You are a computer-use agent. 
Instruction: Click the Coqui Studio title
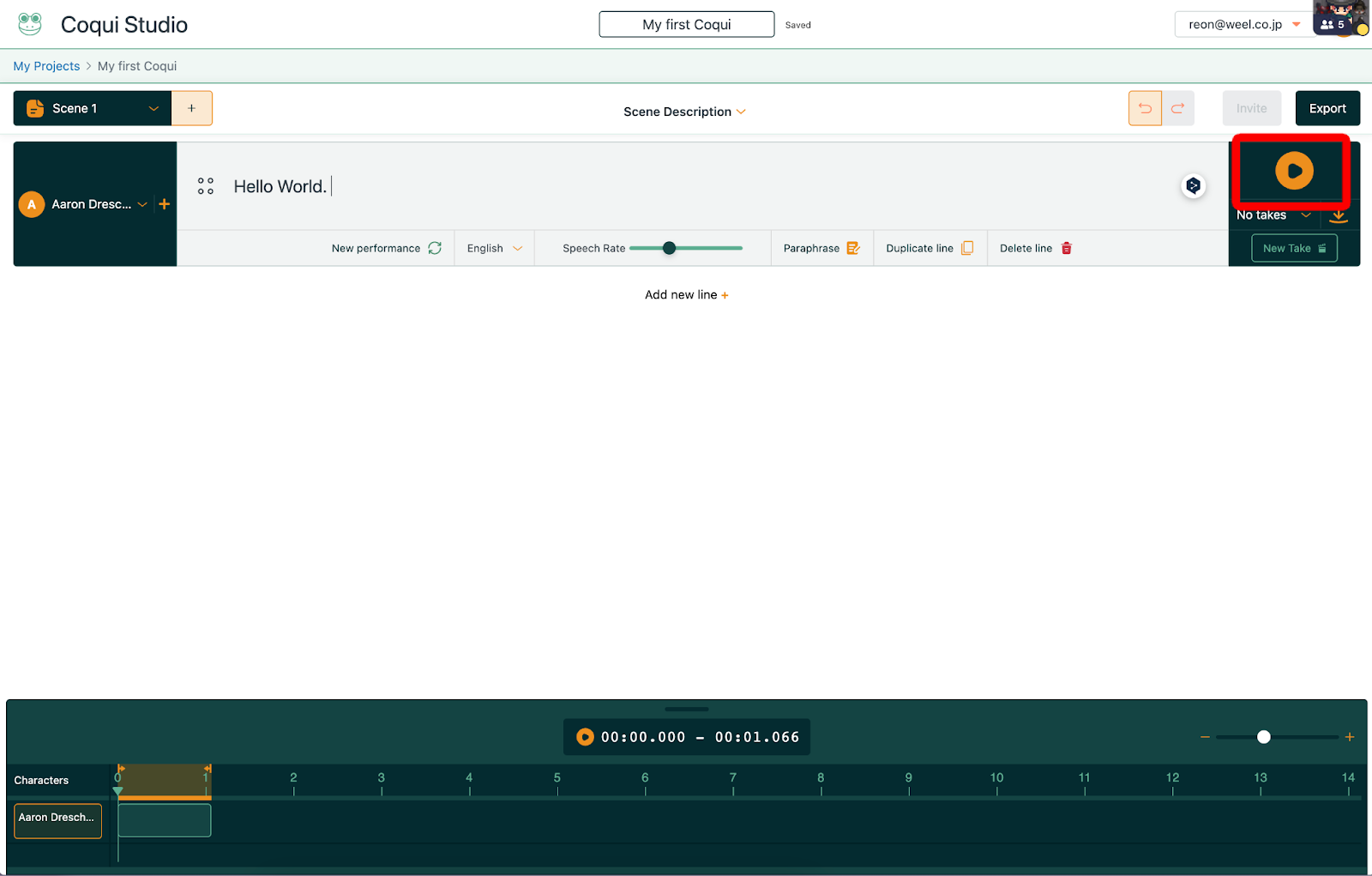tap(124, 24)
